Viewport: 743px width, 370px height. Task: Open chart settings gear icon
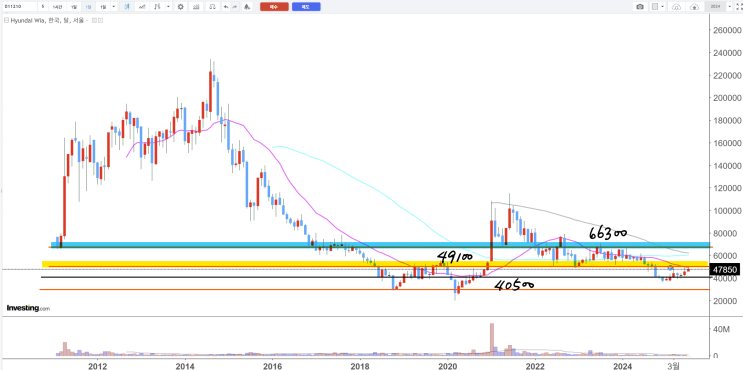[x=180, y=7]
